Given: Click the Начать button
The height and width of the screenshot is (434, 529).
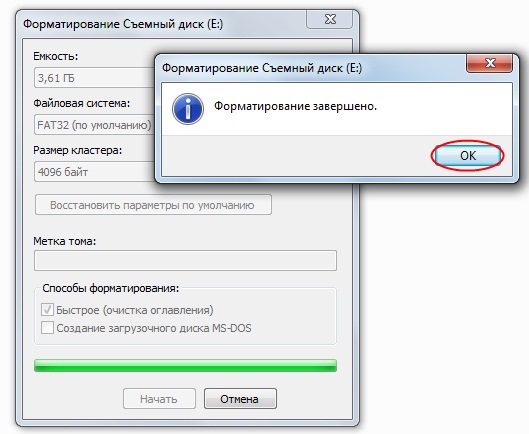Looking at the screenshot, I should (x=159, y=399).
